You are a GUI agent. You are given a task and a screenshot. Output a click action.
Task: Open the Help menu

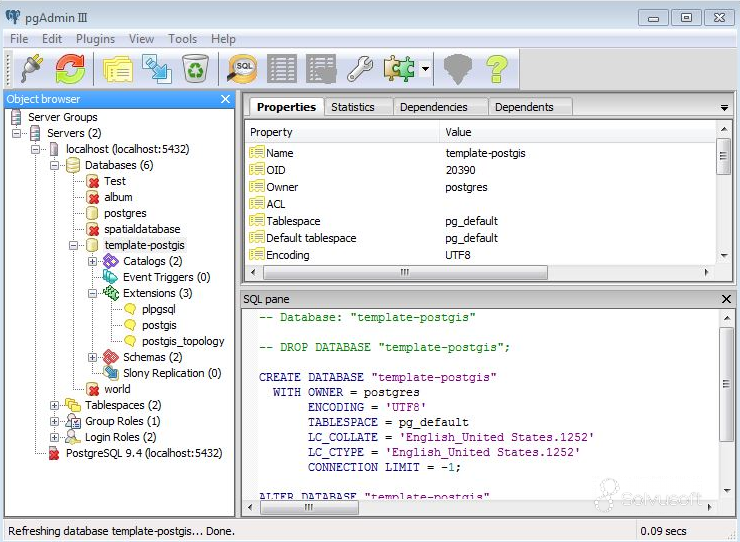[223, 39]
